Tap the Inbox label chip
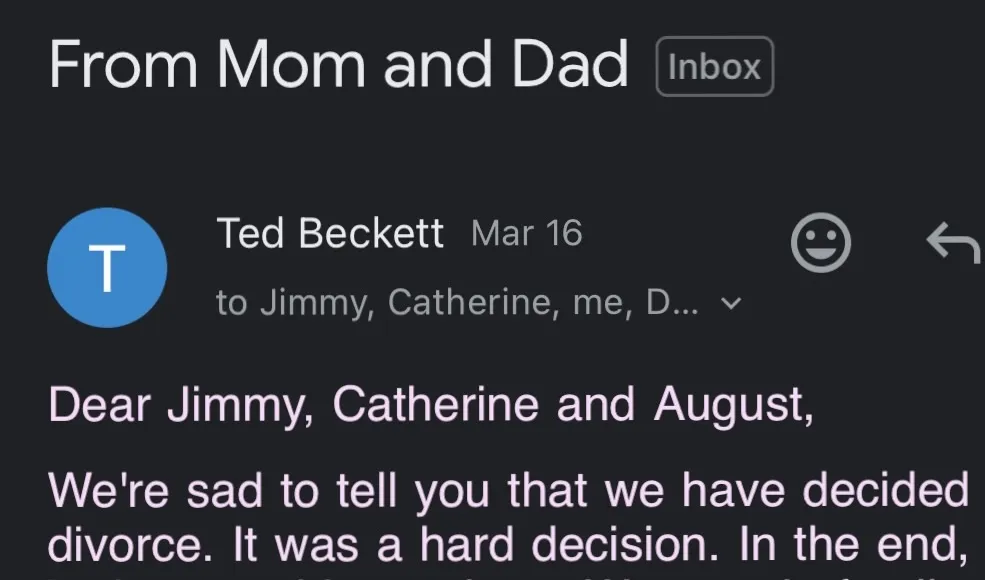This screenshot has height=580, width=985. pos(714,67)
